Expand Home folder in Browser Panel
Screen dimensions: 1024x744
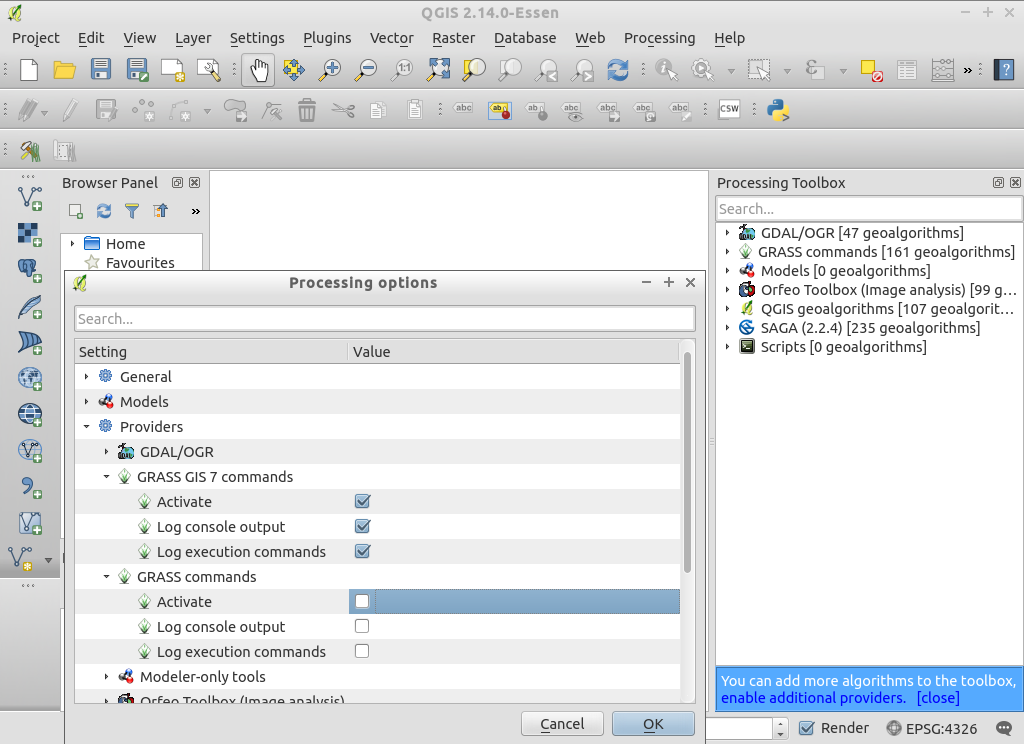72,243
